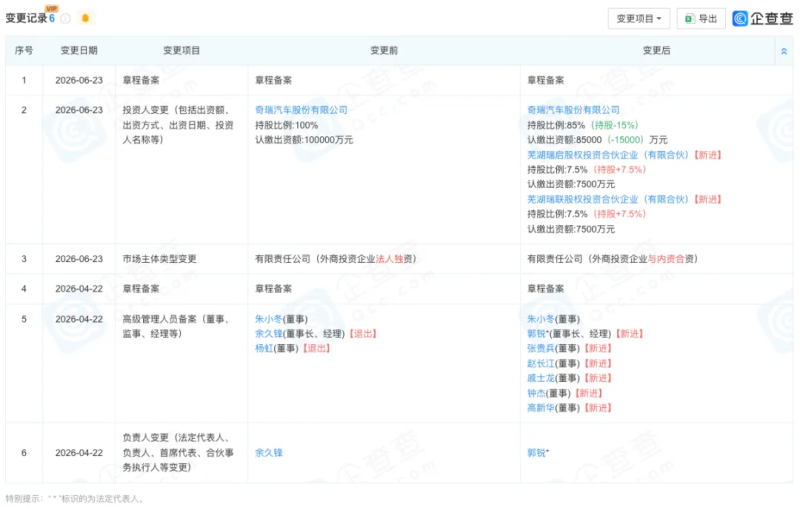Open 余久锋 link in row 6

268,452
